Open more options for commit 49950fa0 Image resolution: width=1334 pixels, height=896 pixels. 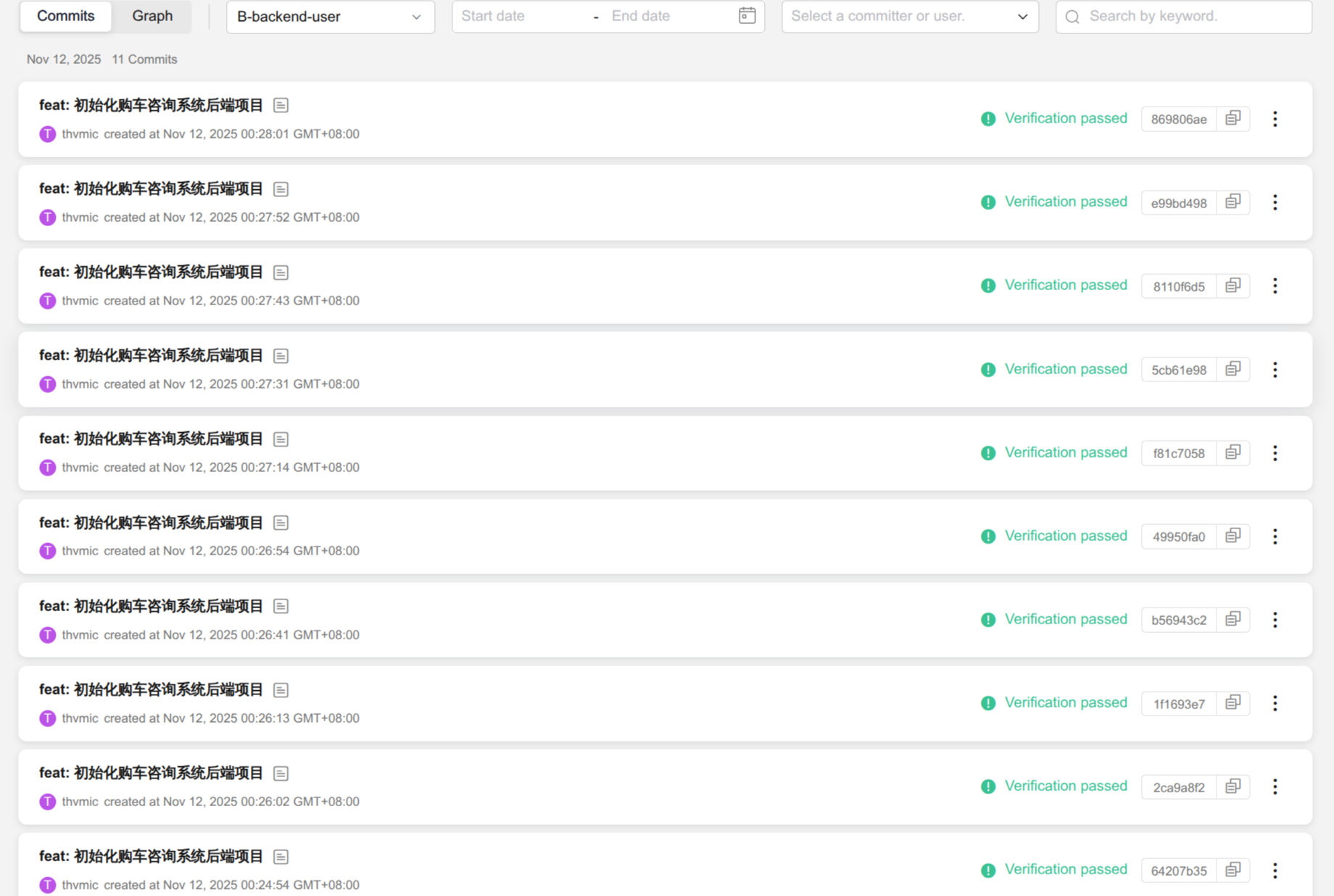coord(1275,536)
